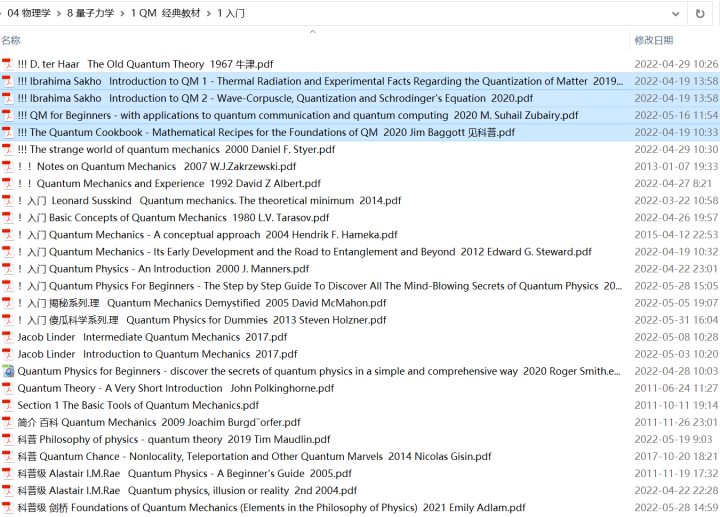The height and width of the screenshot is (517, 720).
Task: Click PDF icon of 'Notes on Quantum Mechanics' Zakrzewski
Action: click(7, 167)
